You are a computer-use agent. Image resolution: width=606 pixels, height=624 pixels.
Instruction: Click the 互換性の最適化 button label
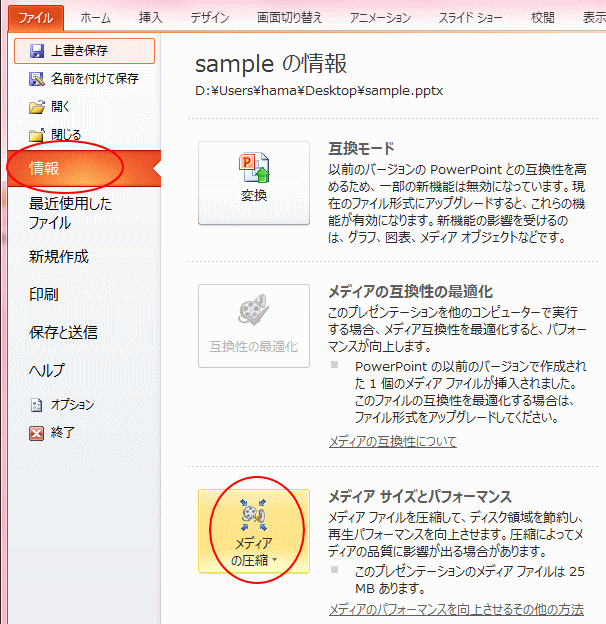[x=254, y=347]
